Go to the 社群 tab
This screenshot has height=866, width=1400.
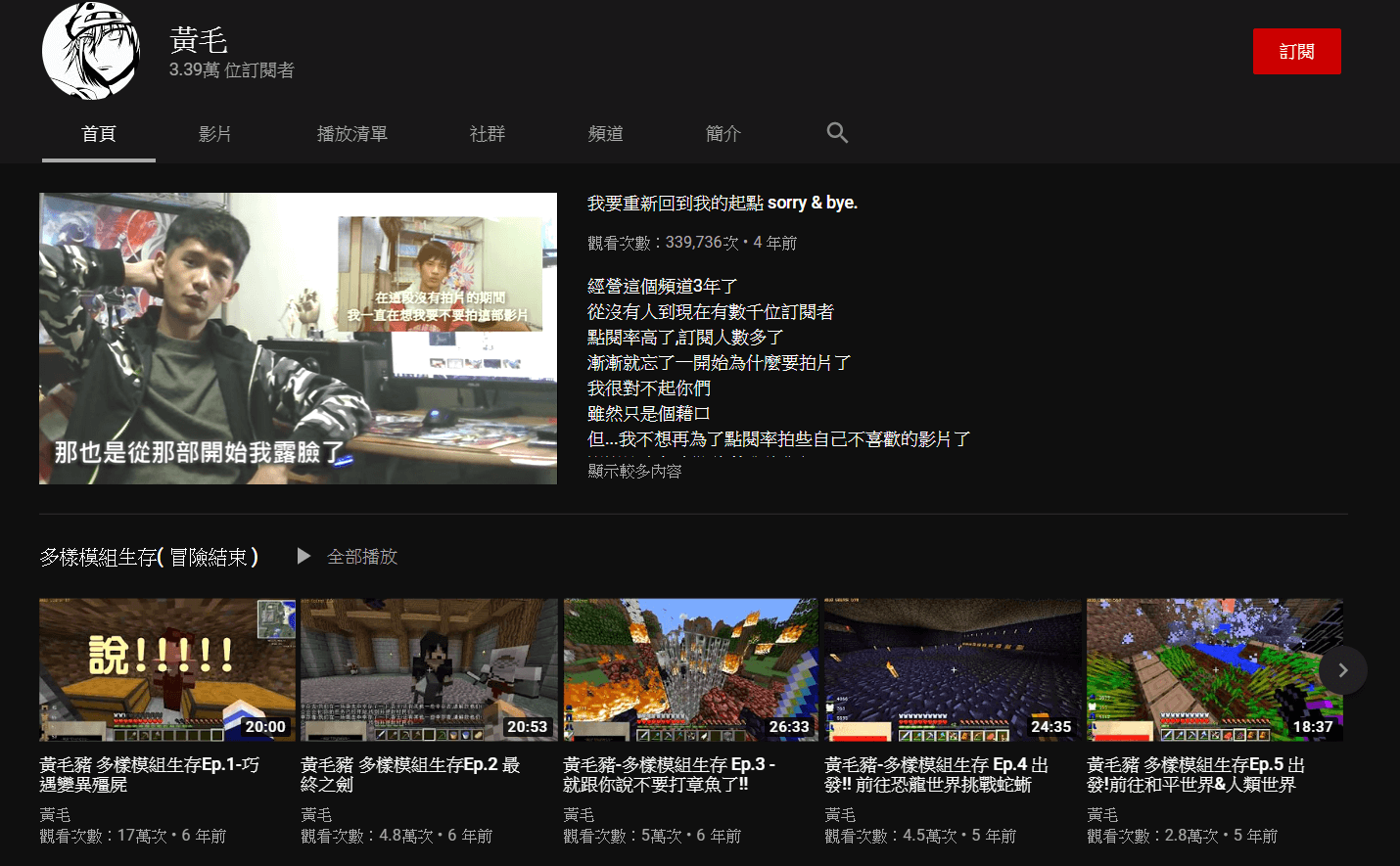point(488,134)
